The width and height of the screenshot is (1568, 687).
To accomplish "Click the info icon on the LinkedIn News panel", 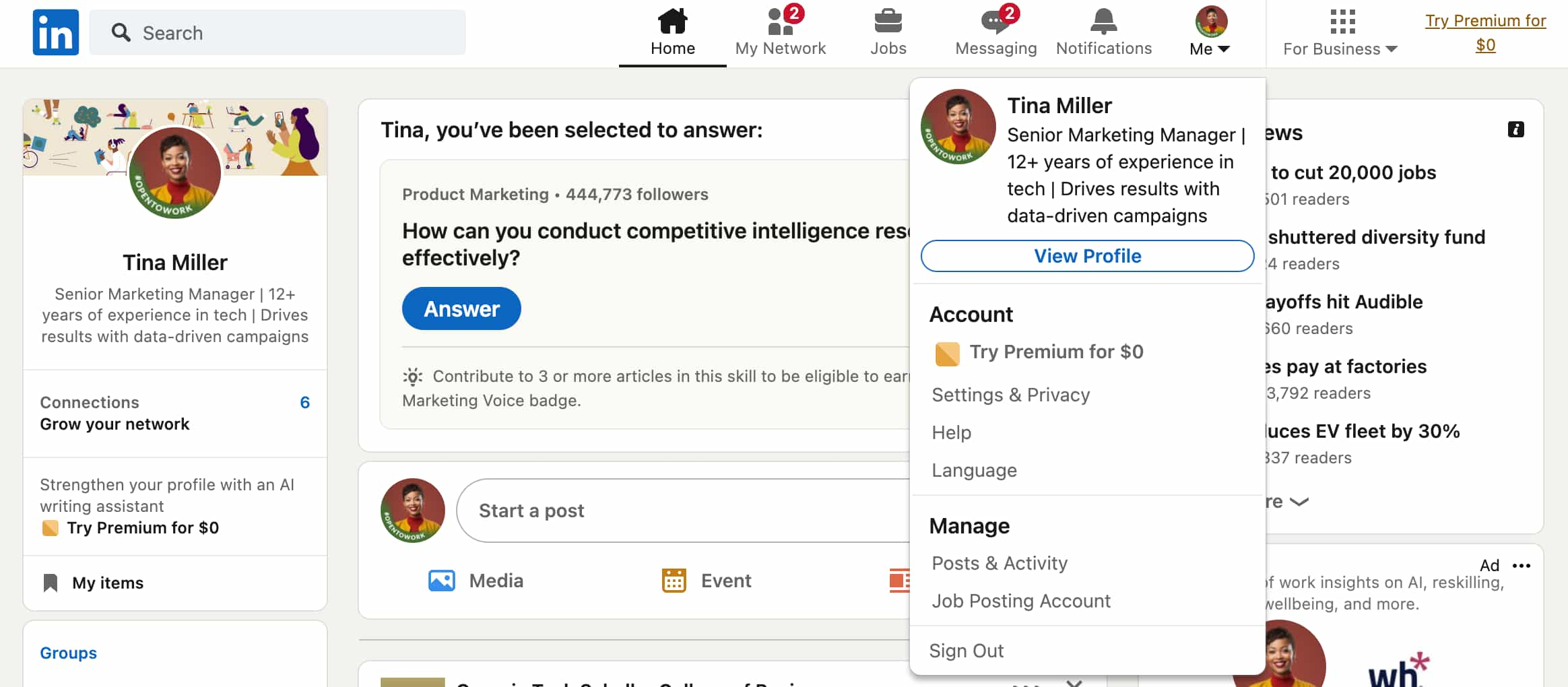I will click(1515, 129).
